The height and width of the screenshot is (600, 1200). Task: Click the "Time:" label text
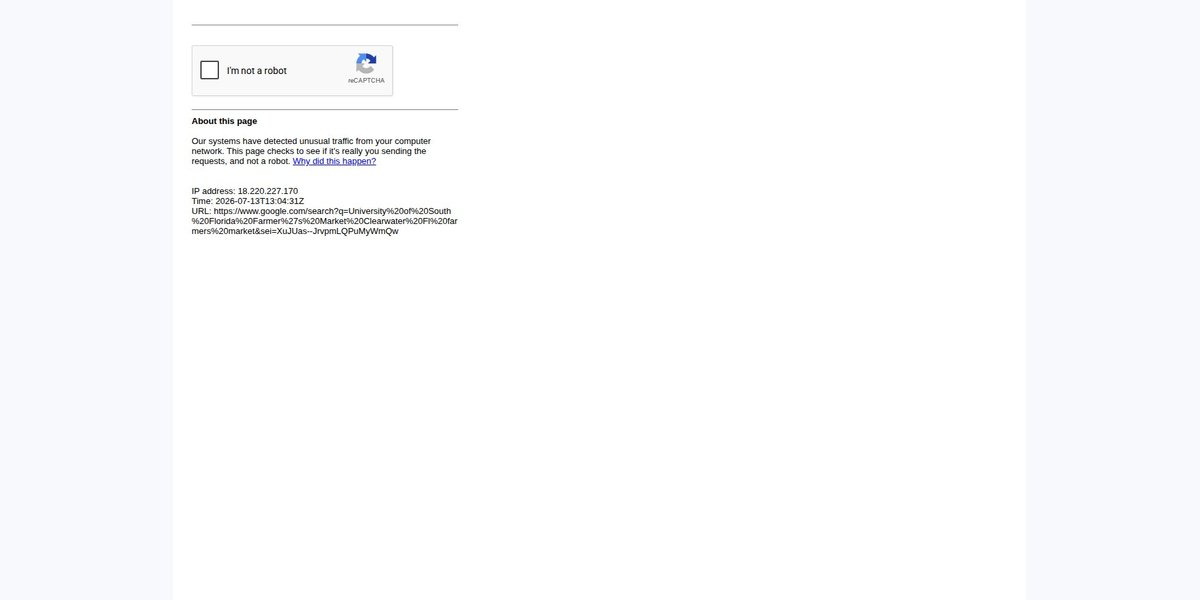(202, 201)
